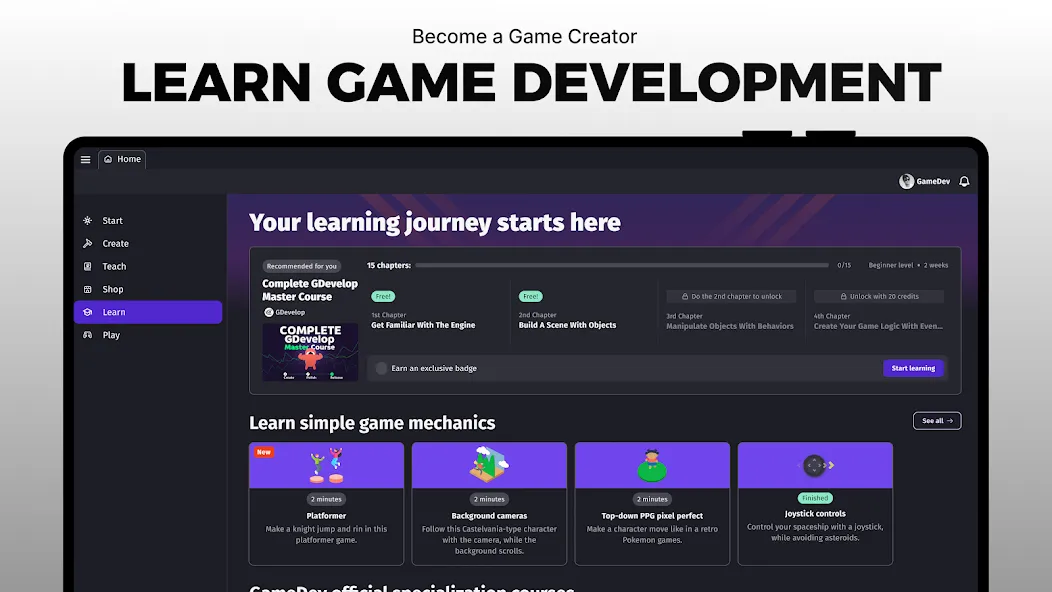The width and height of the screenshot is (1052, 592).
Task: Click the Free badge on 1st Chapter
Action: (x=383, y=296)
